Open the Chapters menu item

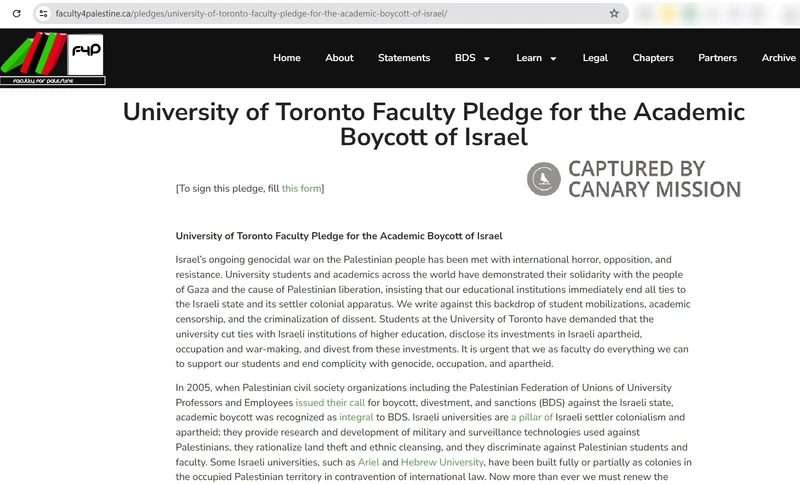click(653, 58)
